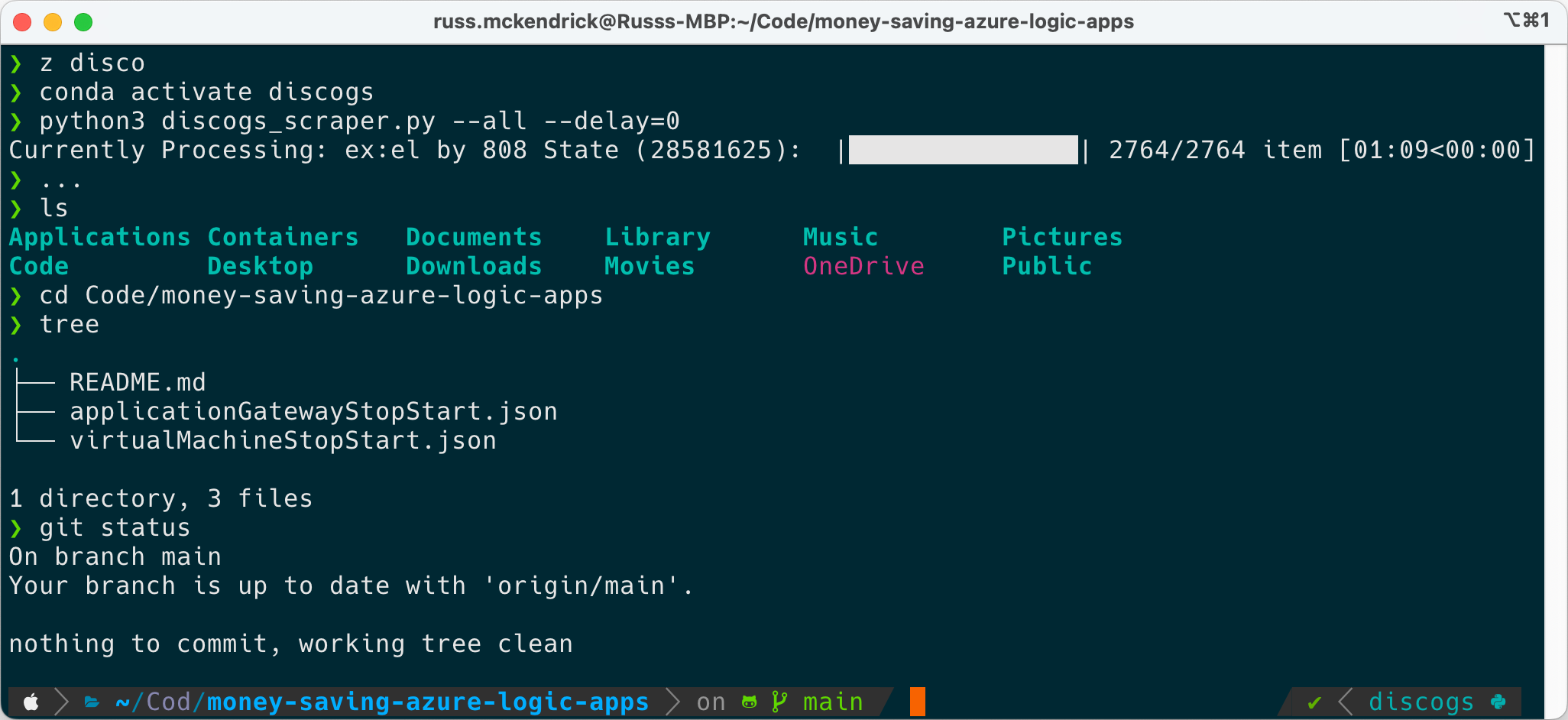Click the orange terminal cursor block
This screenshot has height=720, width=1568.
pos(917,702)
